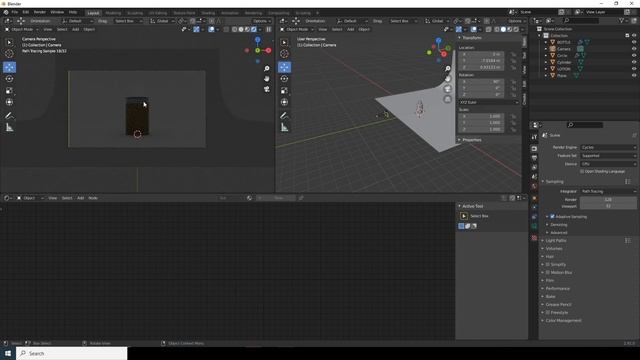Screen dimensions: 640x360
Task: Pick the Annotate tool in right viewport
Action: tap(284, 116)
